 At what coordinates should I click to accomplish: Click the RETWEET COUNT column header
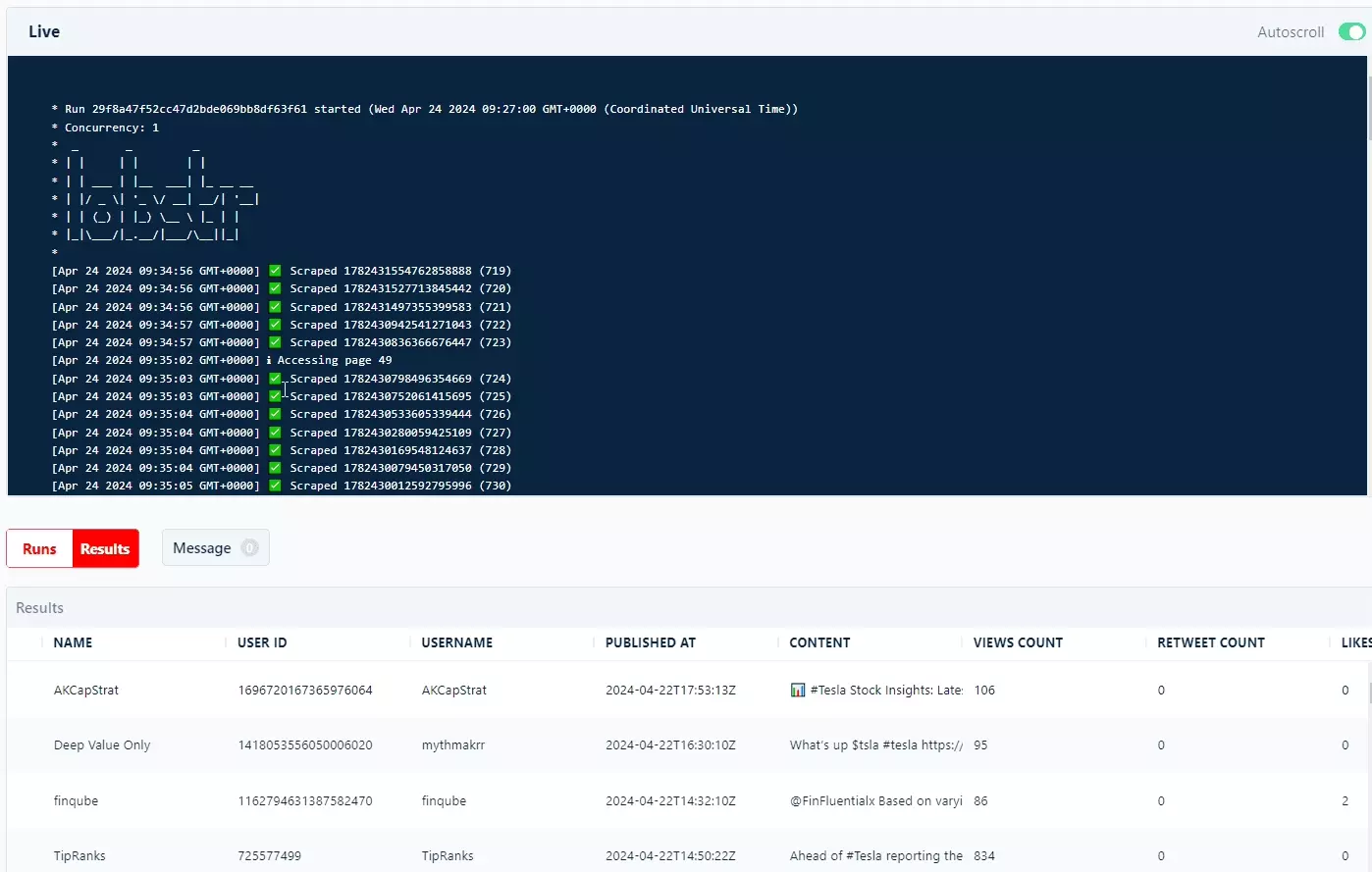click(1210, 642)
